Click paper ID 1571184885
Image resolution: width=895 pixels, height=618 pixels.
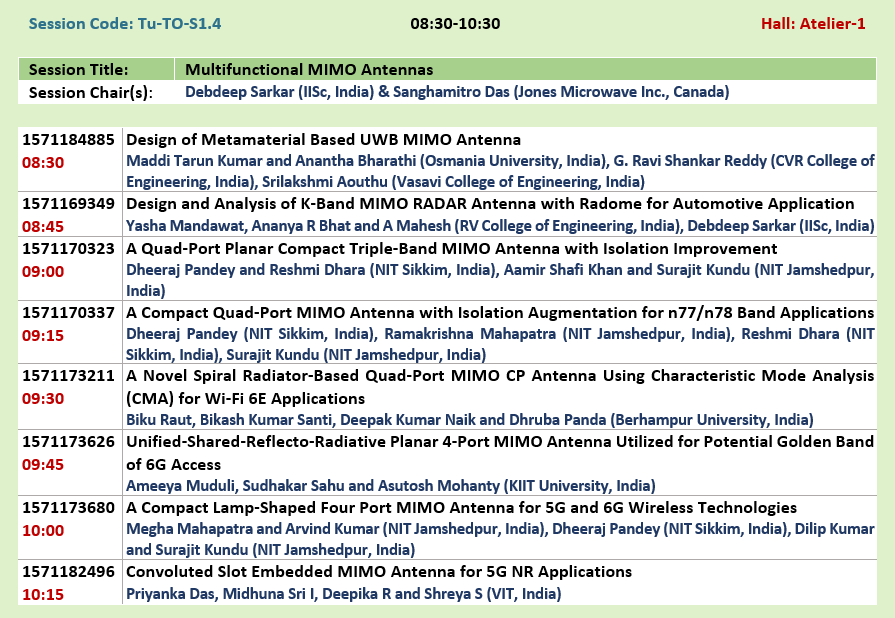pyautogui.click(x=69, y=140)
